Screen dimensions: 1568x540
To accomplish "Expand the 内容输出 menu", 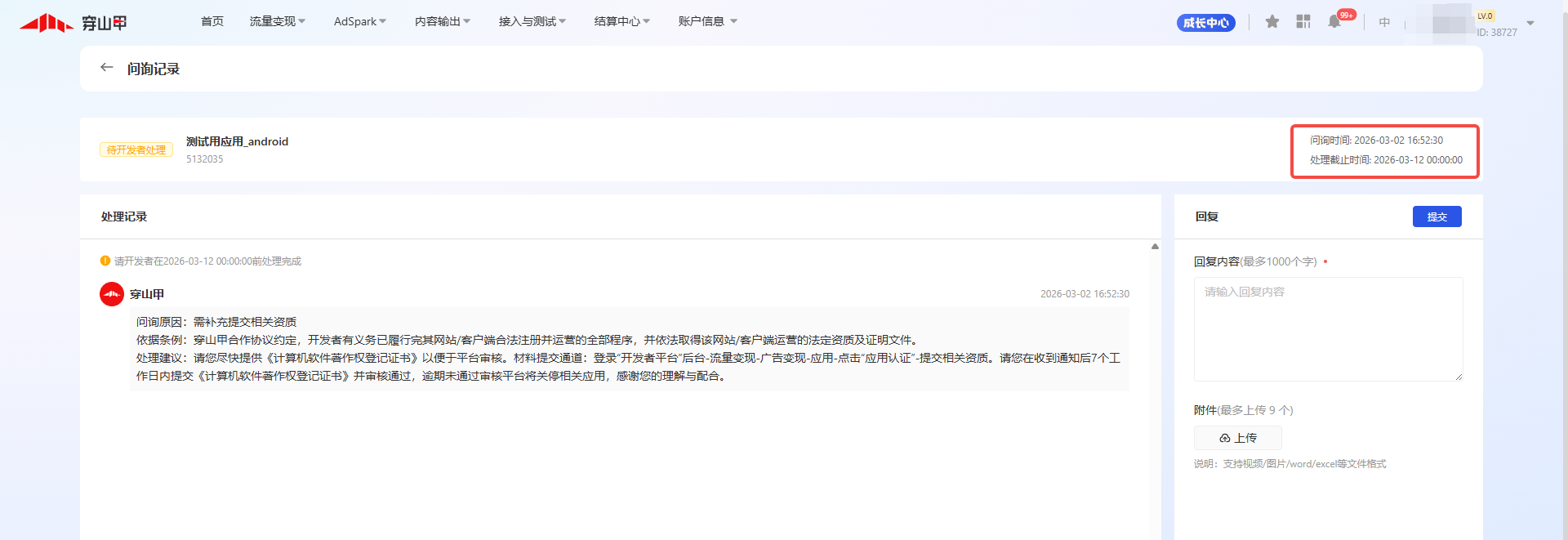I will (x=442, y=21).
